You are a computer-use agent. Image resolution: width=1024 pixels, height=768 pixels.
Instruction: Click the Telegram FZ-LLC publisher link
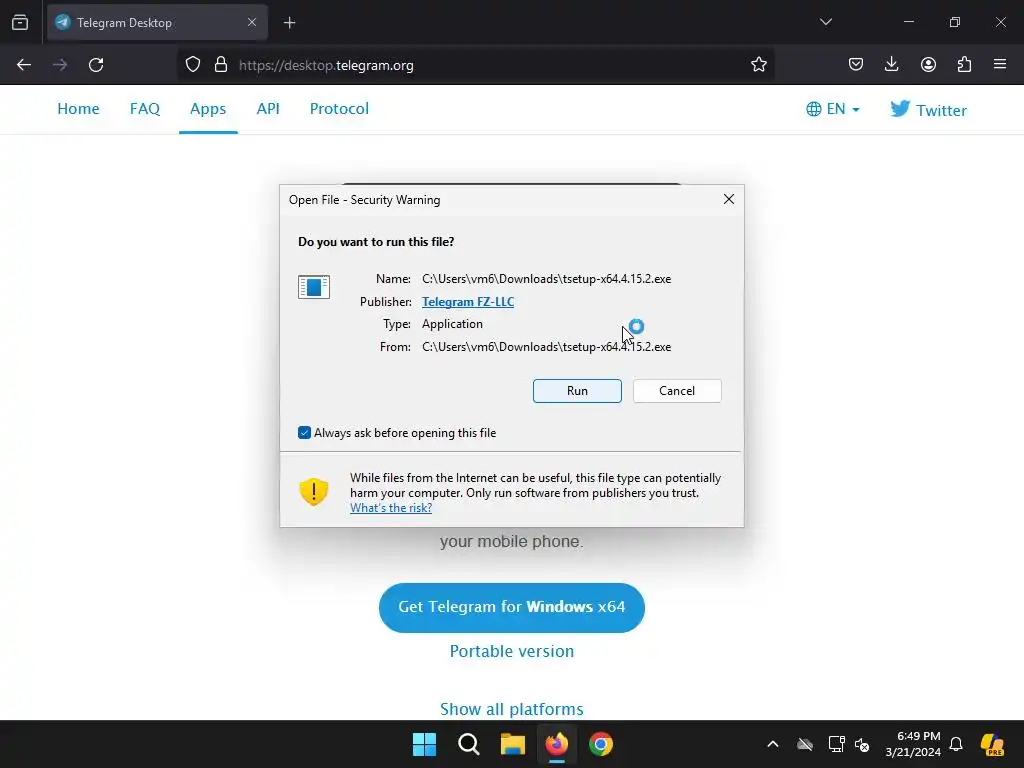[x=468, y=302]
